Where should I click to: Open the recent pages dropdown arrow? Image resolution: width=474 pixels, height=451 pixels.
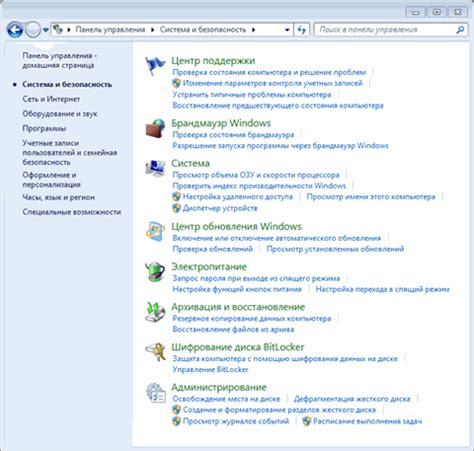coord(46,30)
